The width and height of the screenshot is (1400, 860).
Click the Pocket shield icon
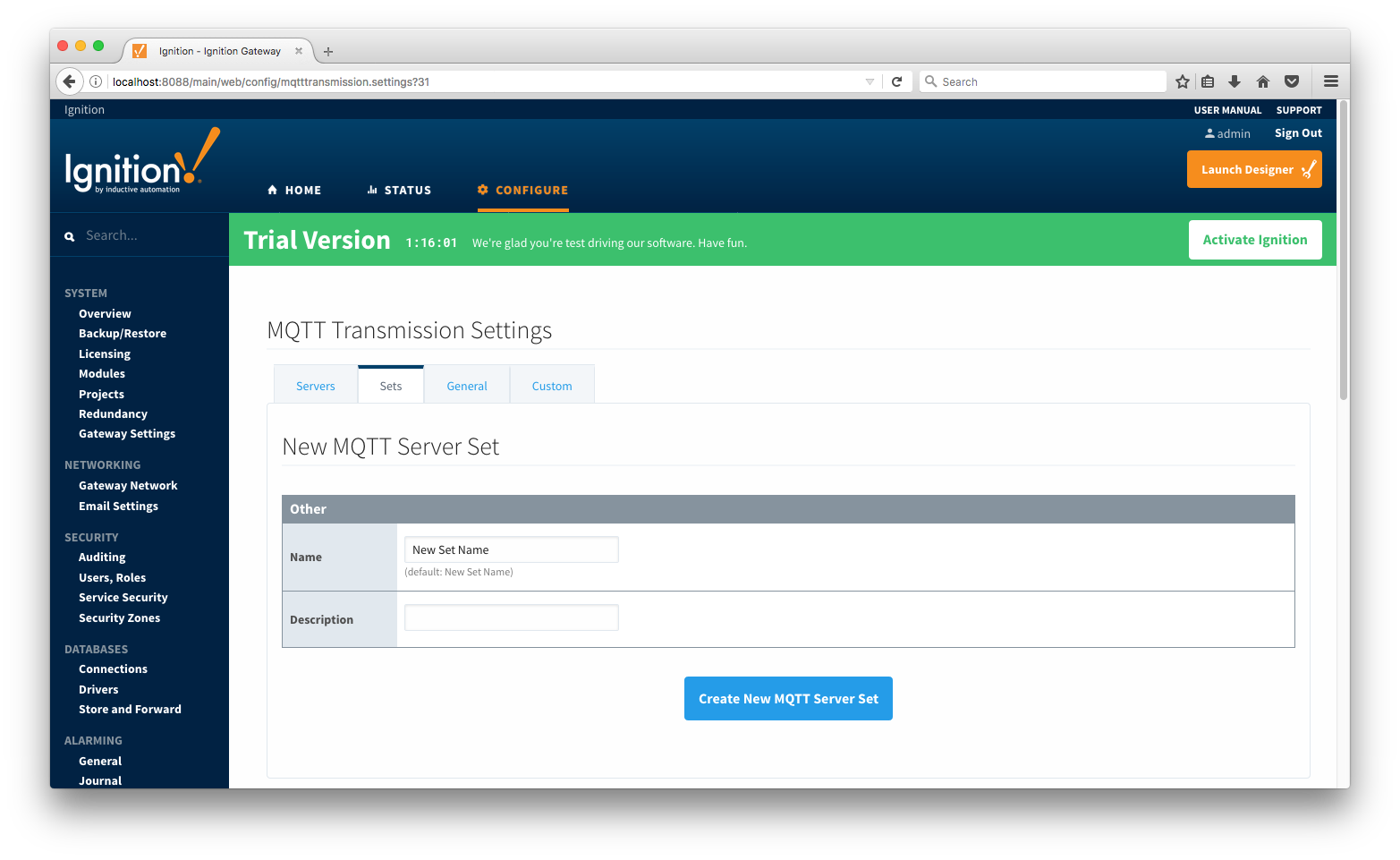tap(1292, 81)
